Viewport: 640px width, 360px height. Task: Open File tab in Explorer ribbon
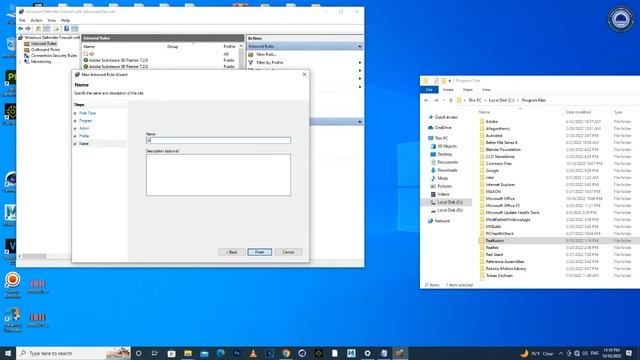click(x=429, y=89)
